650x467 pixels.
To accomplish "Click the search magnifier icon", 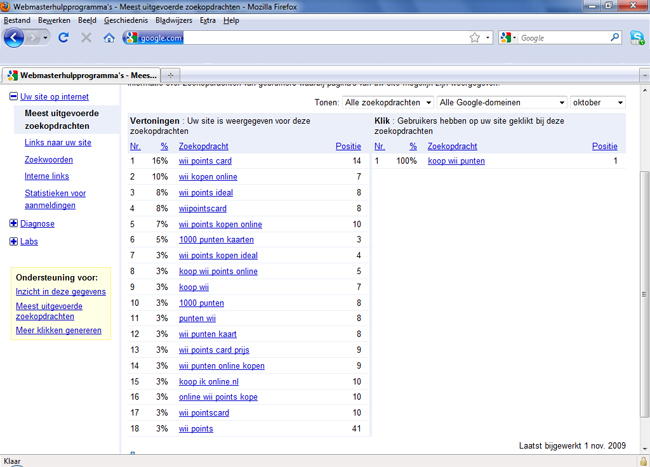I will point(614,37).
